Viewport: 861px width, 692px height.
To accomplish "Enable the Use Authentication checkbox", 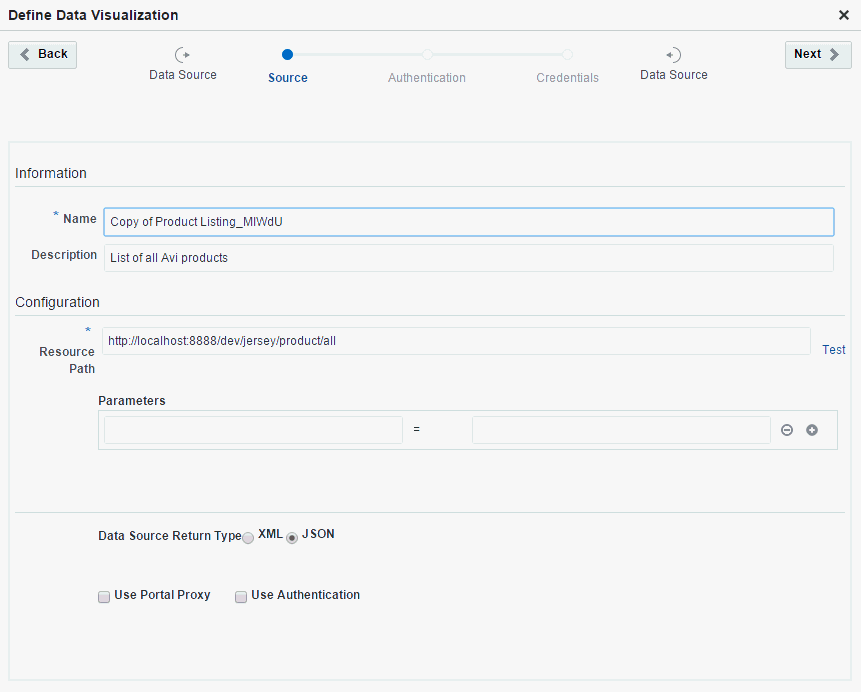I will [241, 597].
